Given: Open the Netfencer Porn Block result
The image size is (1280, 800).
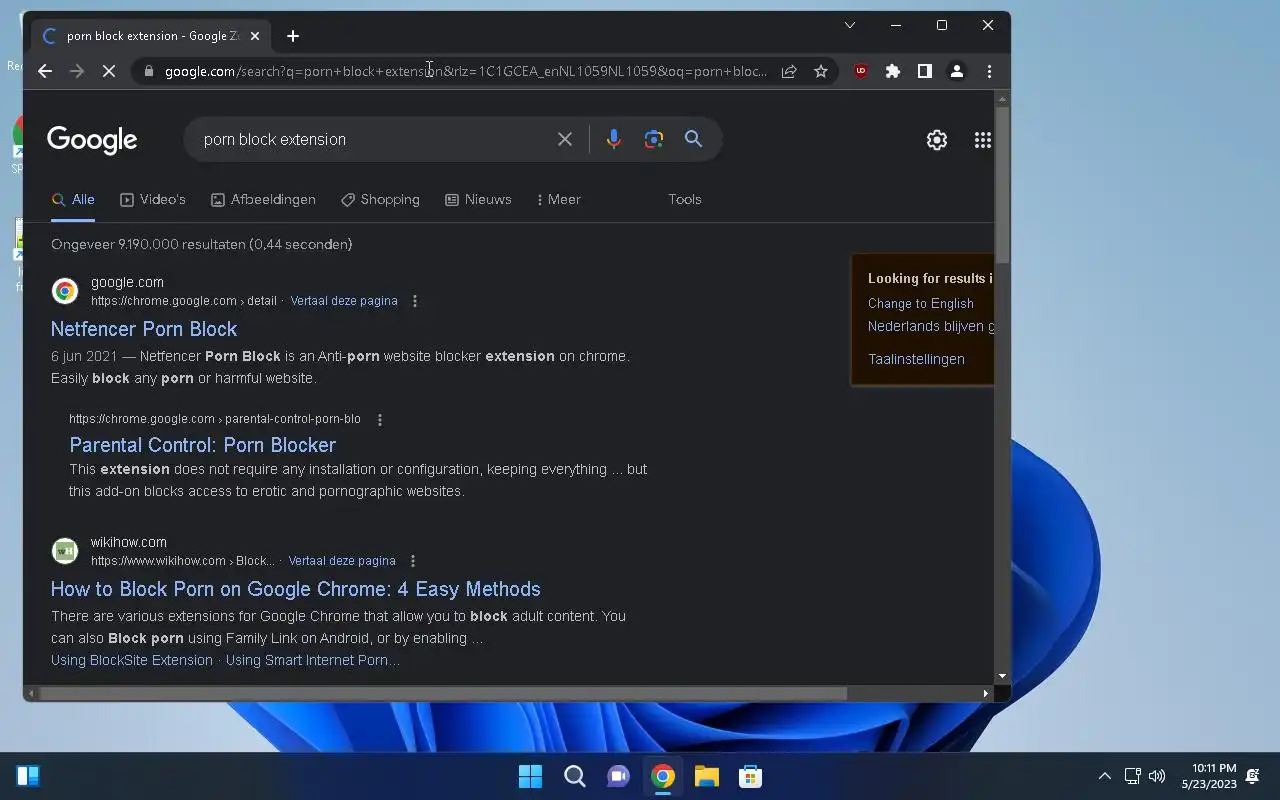Looking at the screenshot, I should 144,329.
